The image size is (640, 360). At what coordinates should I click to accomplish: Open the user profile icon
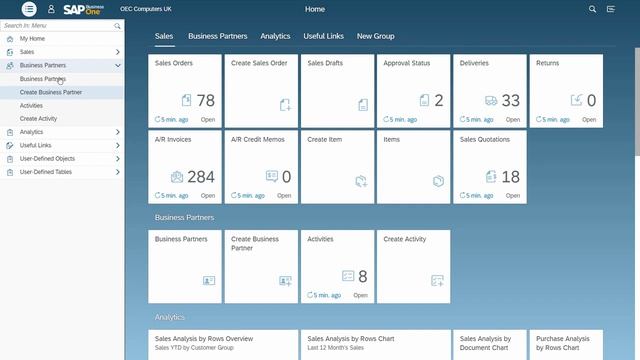[51, 9]
